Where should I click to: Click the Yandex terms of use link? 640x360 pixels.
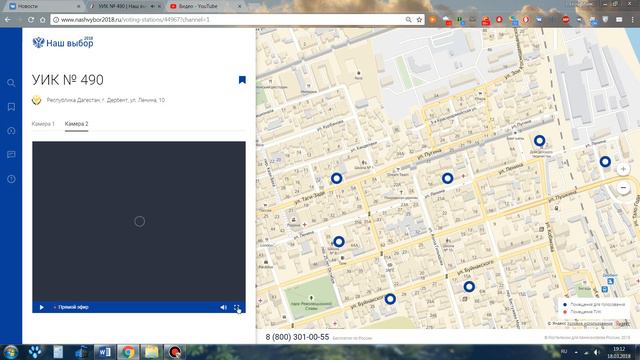point(590,324)
